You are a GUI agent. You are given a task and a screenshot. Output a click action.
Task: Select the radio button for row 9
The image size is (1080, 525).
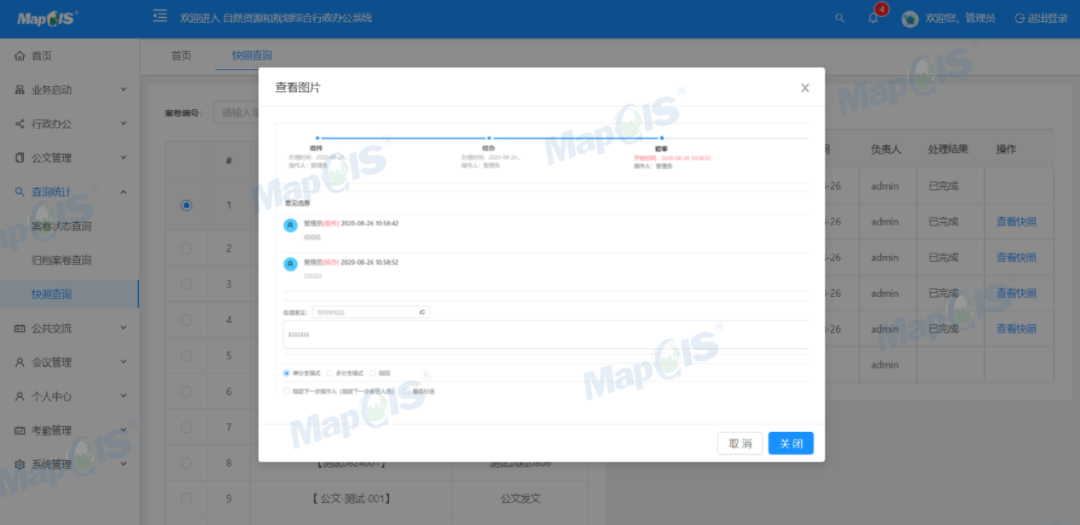186,498
